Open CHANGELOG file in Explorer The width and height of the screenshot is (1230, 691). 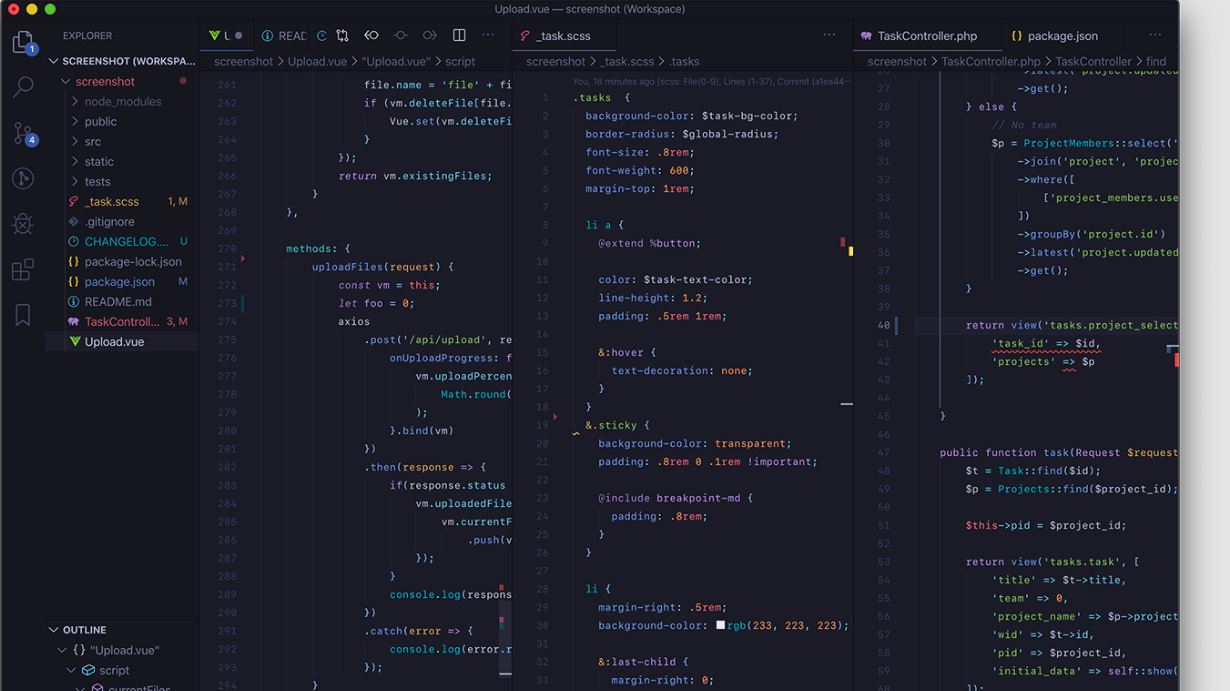coord(122,241)
